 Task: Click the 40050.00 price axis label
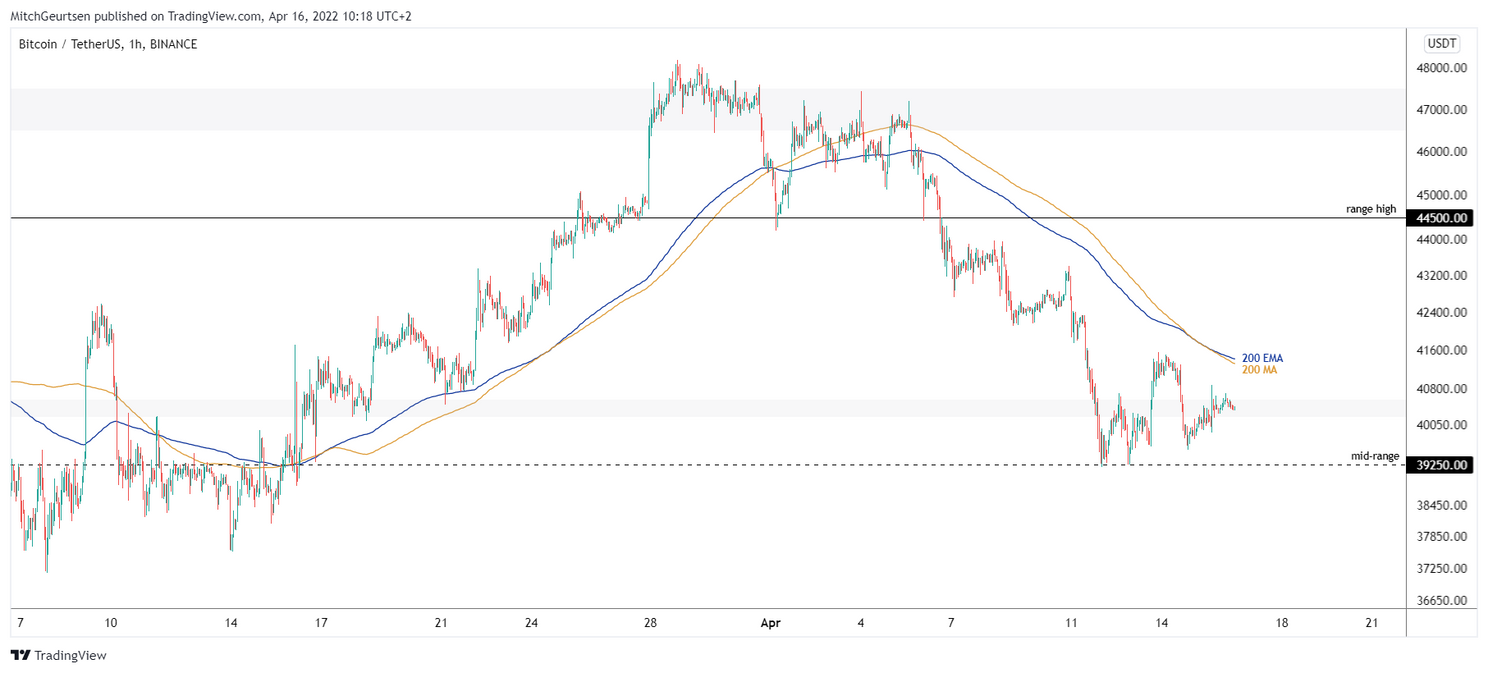pyautogui.click(x=1443, y=425)
